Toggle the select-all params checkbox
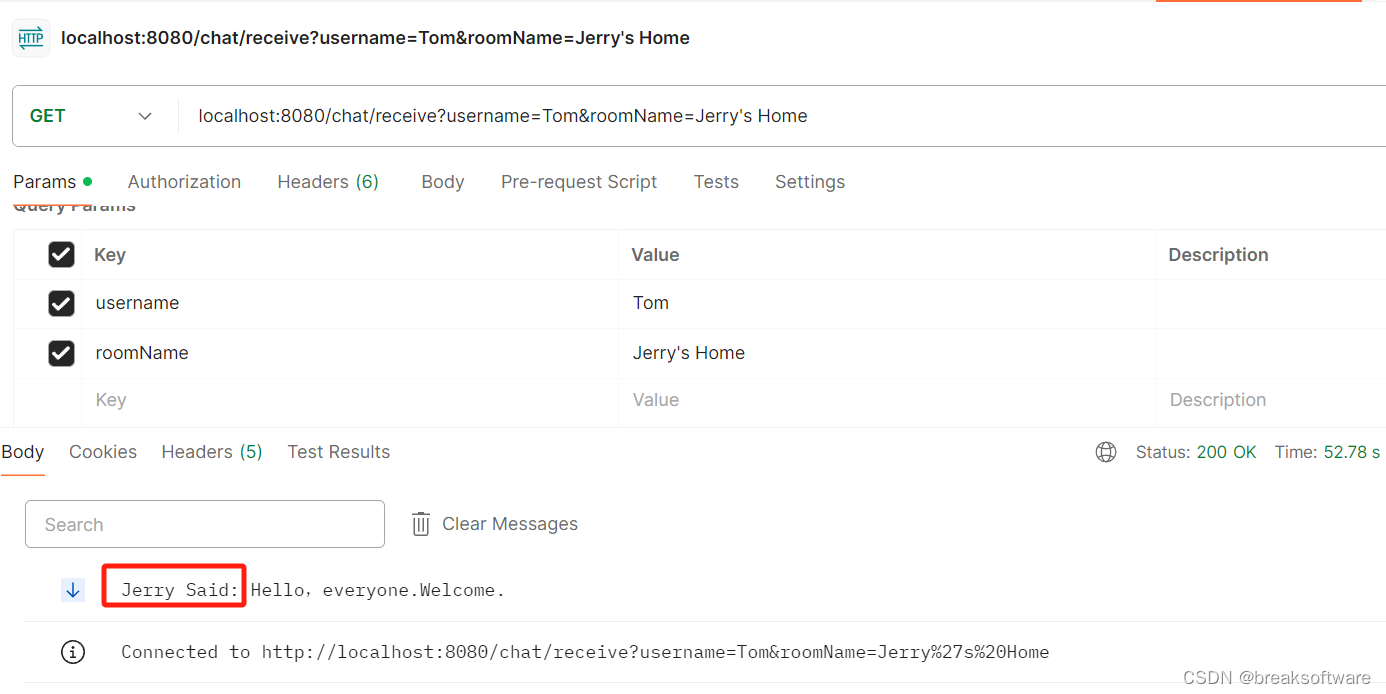The width and height of the screenshot is (1386, 694). (61, 255)
